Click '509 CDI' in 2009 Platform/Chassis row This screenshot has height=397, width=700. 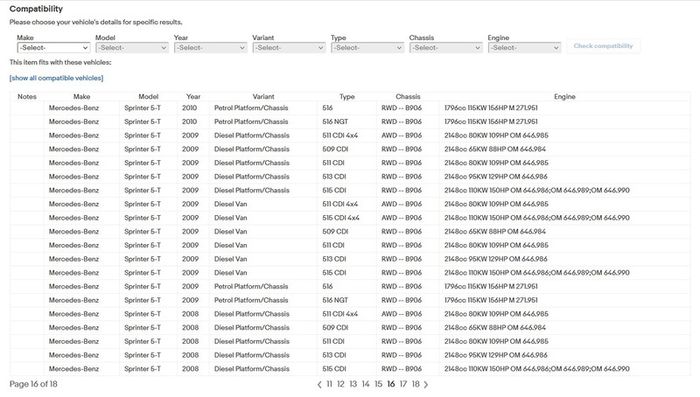[x=335, y=149]
